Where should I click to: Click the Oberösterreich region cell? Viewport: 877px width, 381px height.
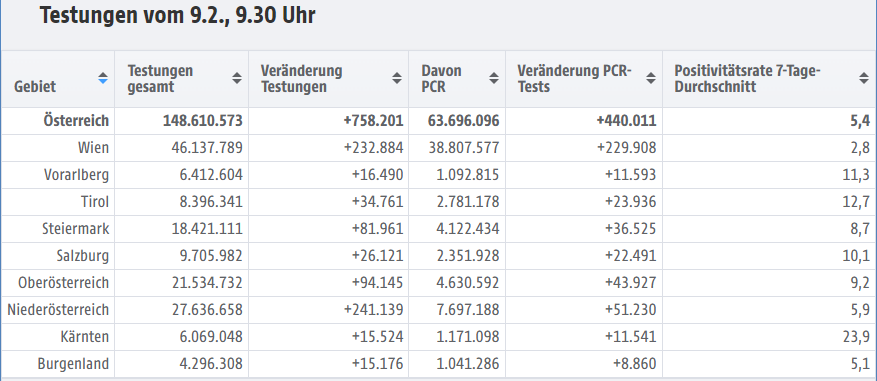click(x=63, y=283)
